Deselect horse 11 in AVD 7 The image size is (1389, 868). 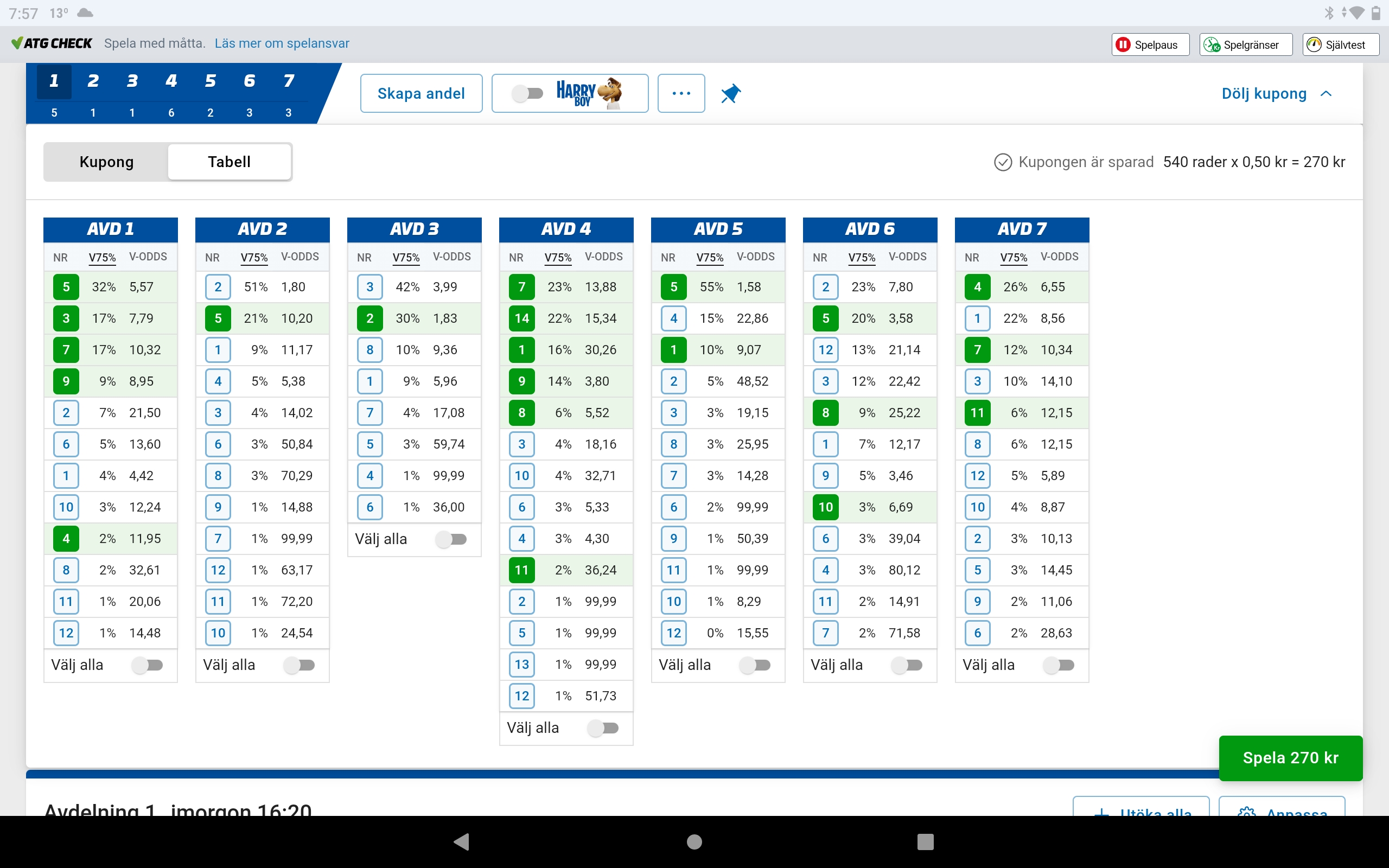click(978, 413)
